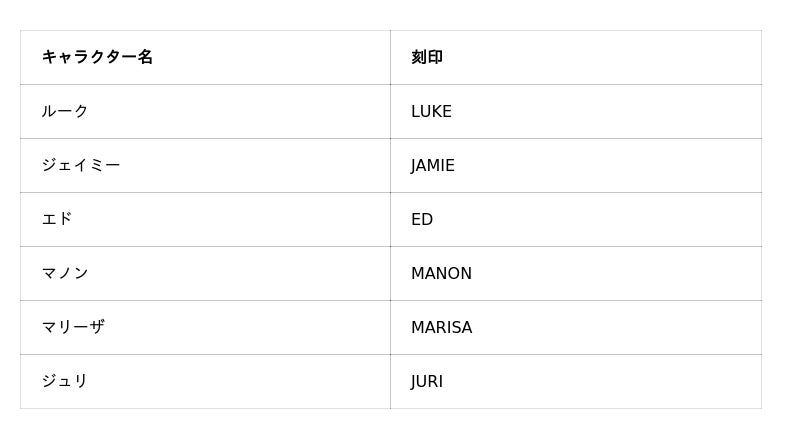Highlight the table row with MARISA

click(390, 328)
